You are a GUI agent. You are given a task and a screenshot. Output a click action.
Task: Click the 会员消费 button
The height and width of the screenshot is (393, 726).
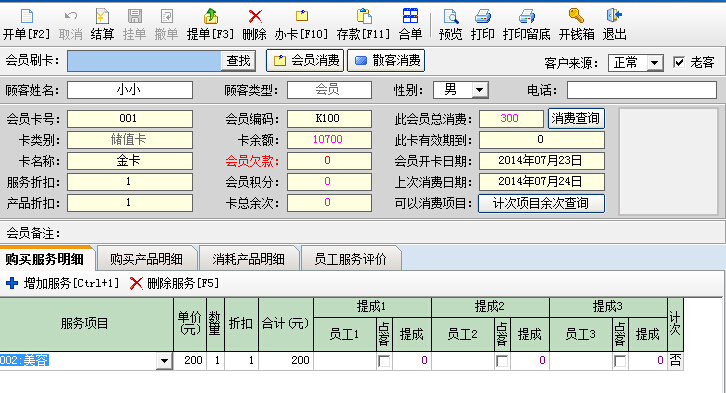pyautogui.click(x=305, y=60)
